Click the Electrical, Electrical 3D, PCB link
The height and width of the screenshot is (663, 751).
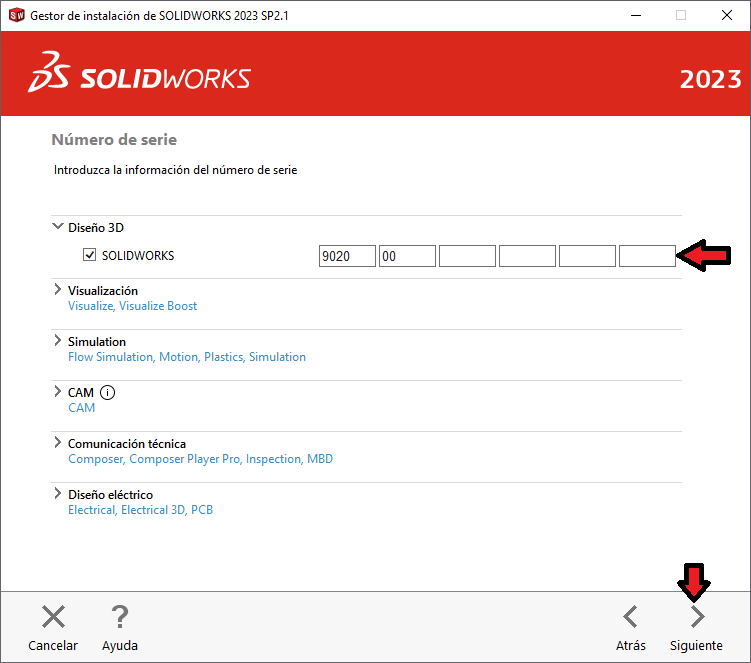(140, 510)
